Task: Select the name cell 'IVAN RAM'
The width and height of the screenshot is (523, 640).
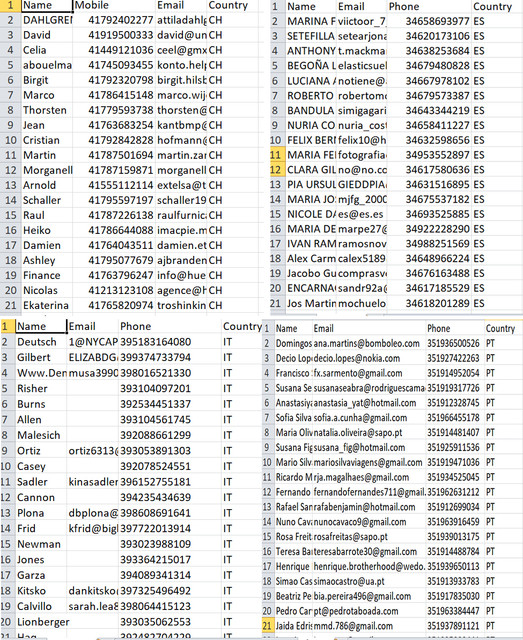Action: [x=310, y=244]
